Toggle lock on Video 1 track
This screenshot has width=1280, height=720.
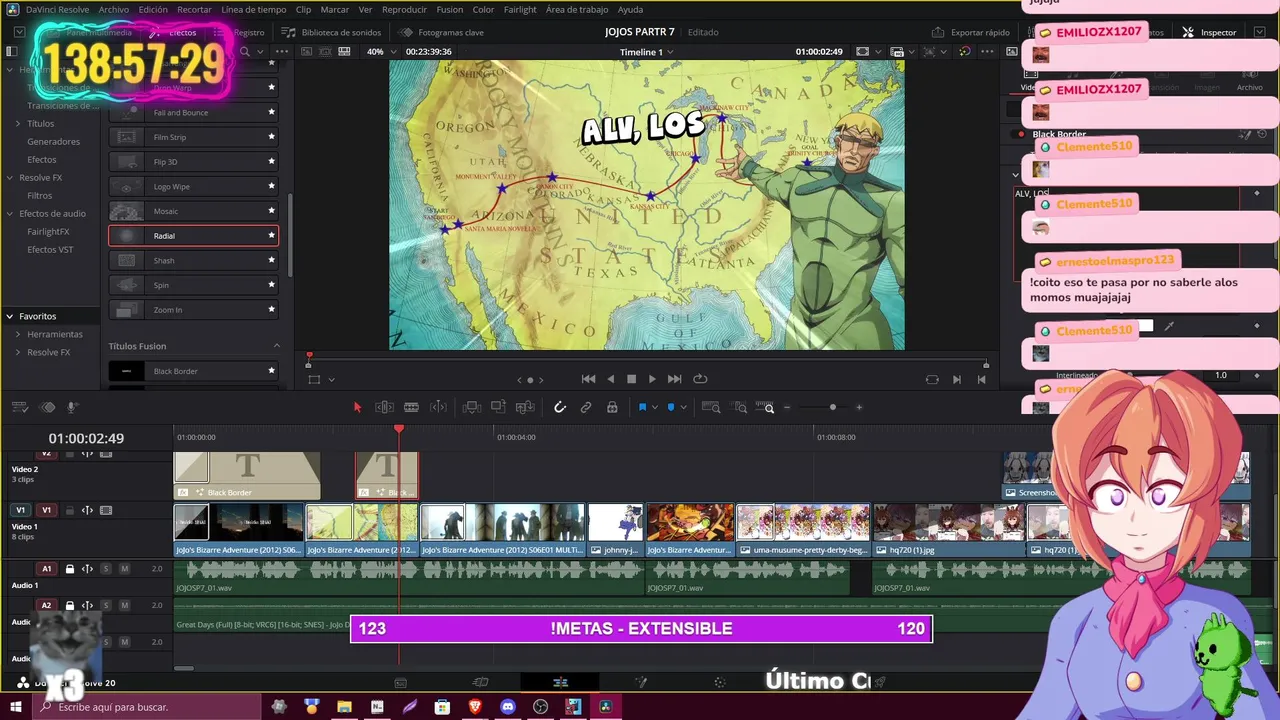70,510
